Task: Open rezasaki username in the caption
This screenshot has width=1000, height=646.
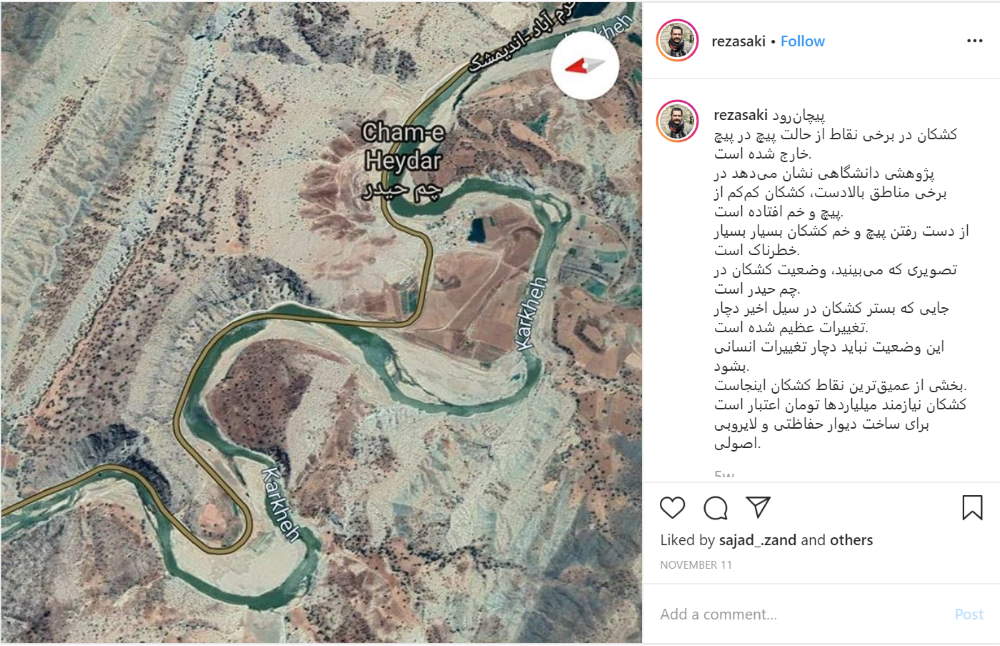Action: [x=740, y=115]
